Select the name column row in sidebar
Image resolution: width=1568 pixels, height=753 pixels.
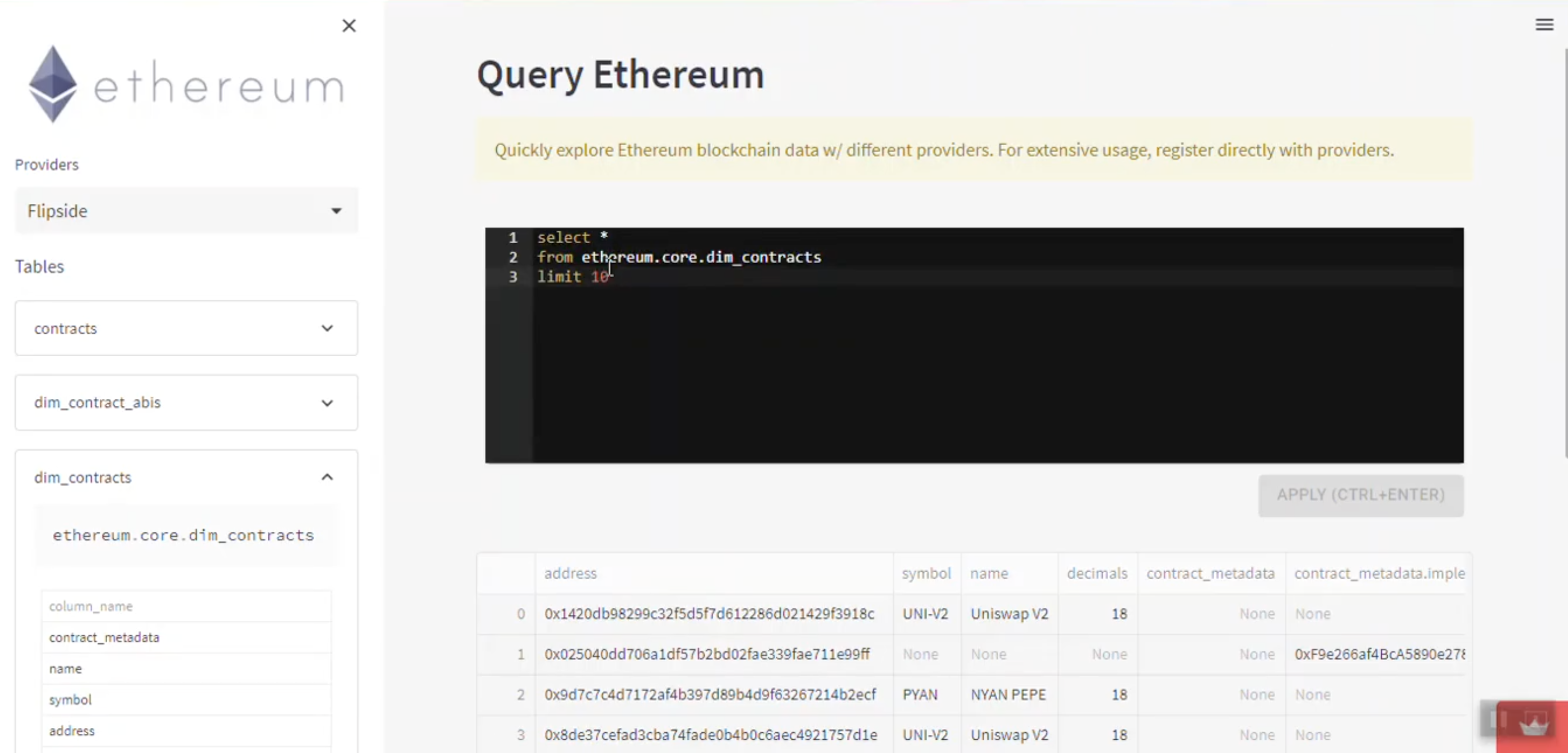(186, 668)
